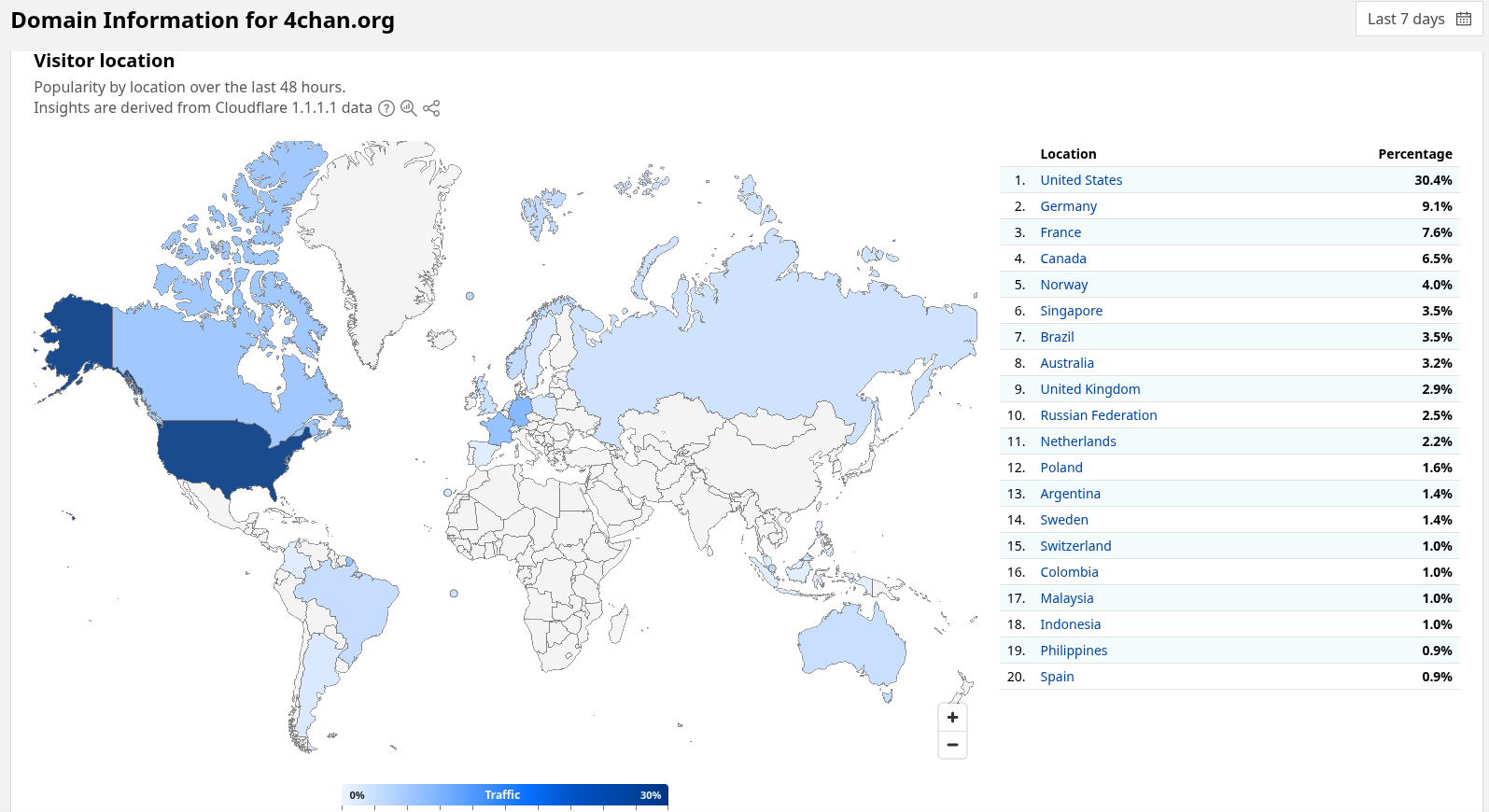
Task: Click the 6.5% value for Canada
Action: point(1437,259)
